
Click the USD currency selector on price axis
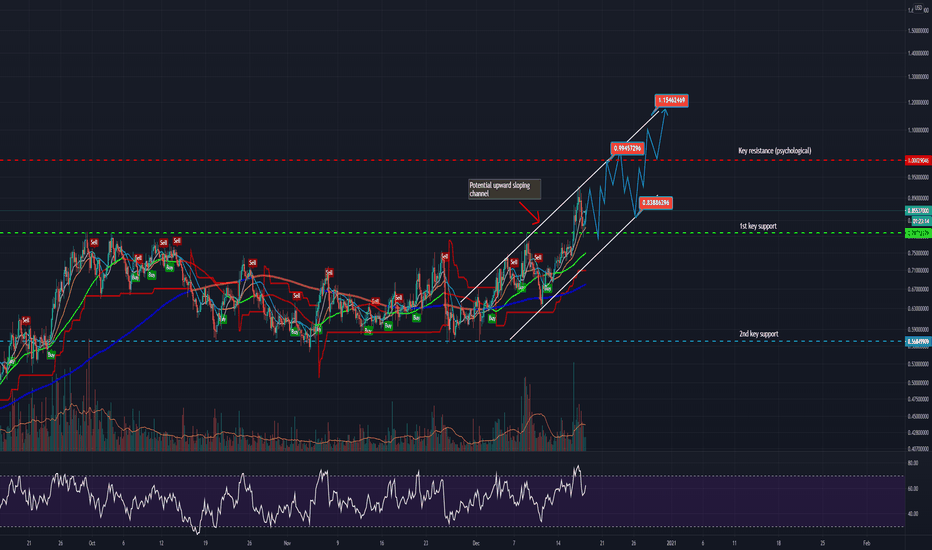[919, 7]
